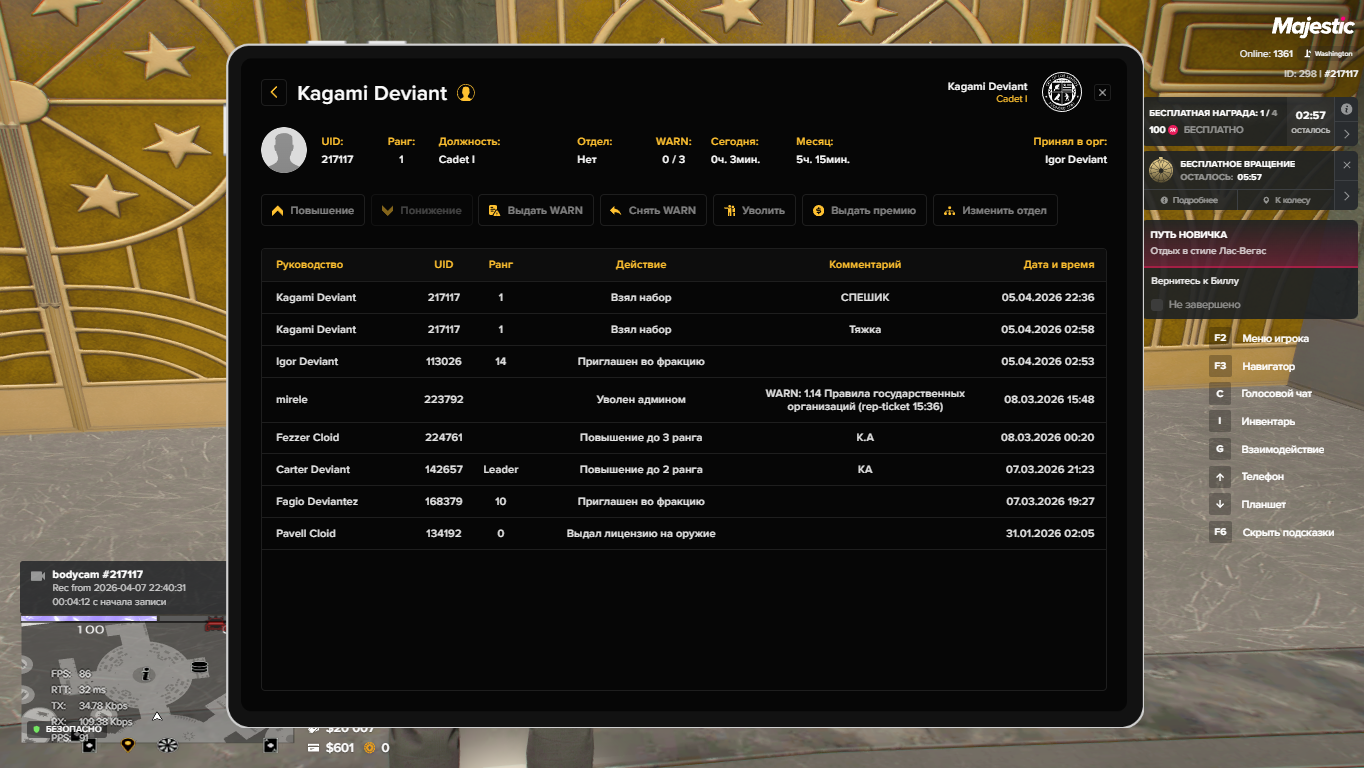The image size is (1364, 768).
Task: Expand the free spin panel arrow
Action: click(1346, 195)
